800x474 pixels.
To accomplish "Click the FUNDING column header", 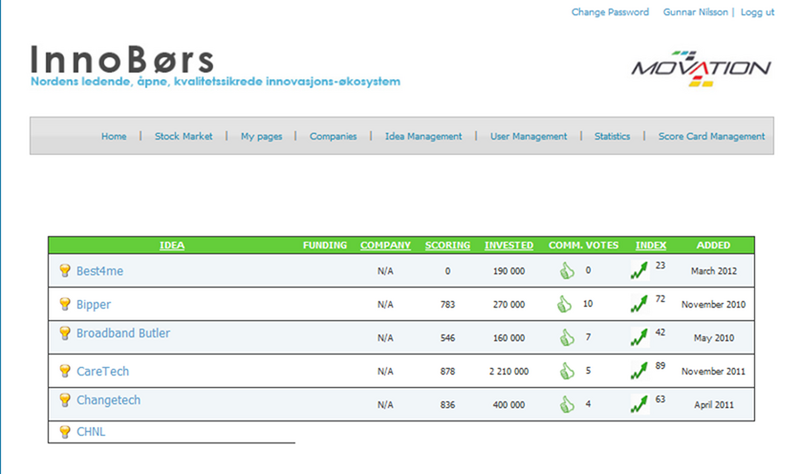I will point(325,245).
